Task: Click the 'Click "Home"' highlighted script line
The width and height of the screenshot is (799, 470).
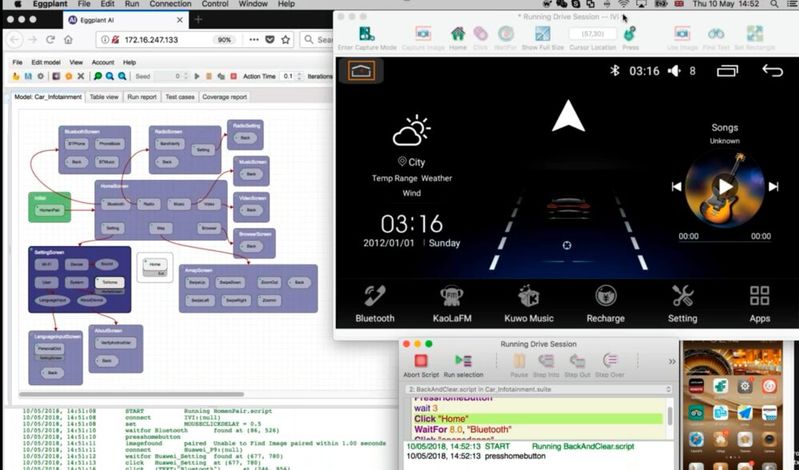Action: coord(538,419)
